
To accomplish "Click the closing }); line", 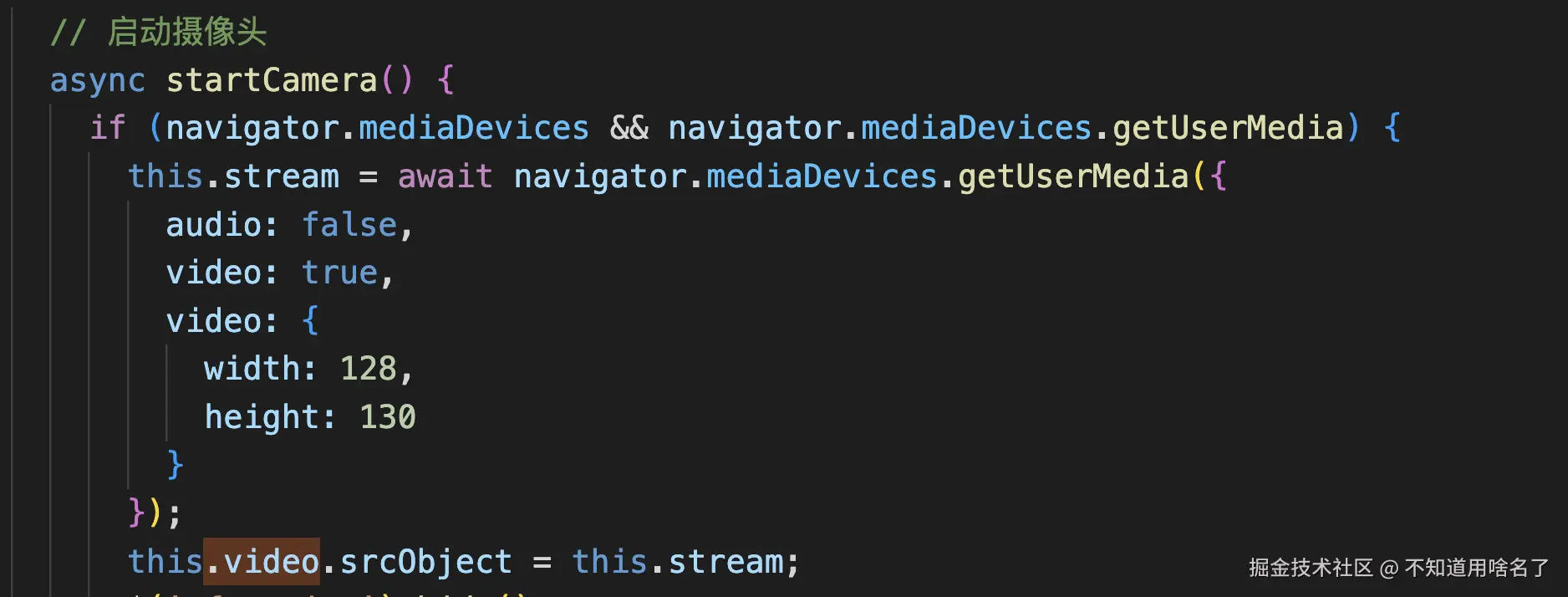I will [155, 512].
